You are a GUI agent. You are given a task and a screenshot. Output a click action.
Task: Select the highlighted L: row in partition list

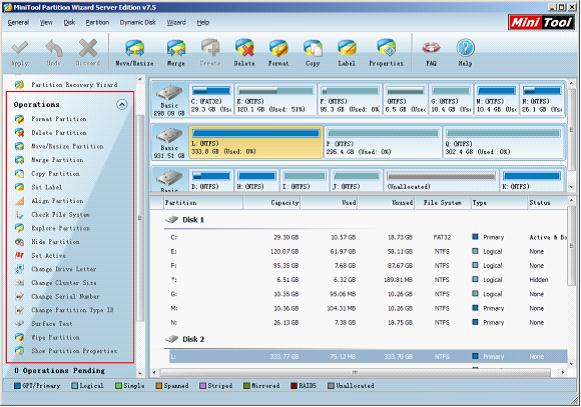368,357
